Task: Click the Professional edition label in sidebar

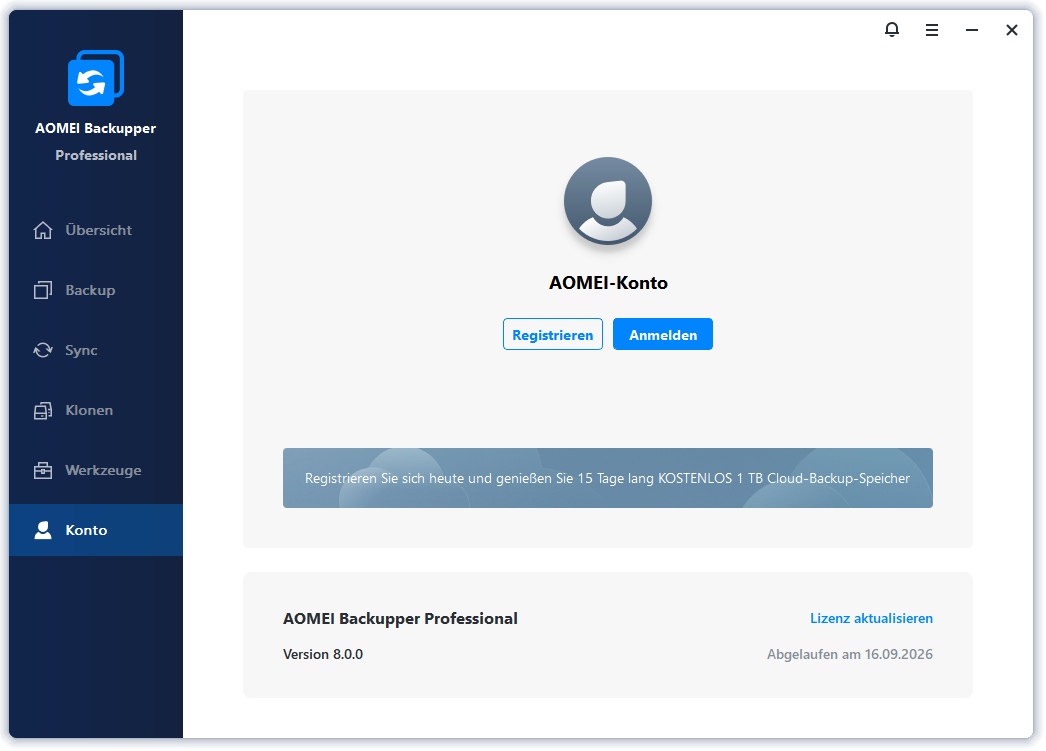Action: point(96,155)
